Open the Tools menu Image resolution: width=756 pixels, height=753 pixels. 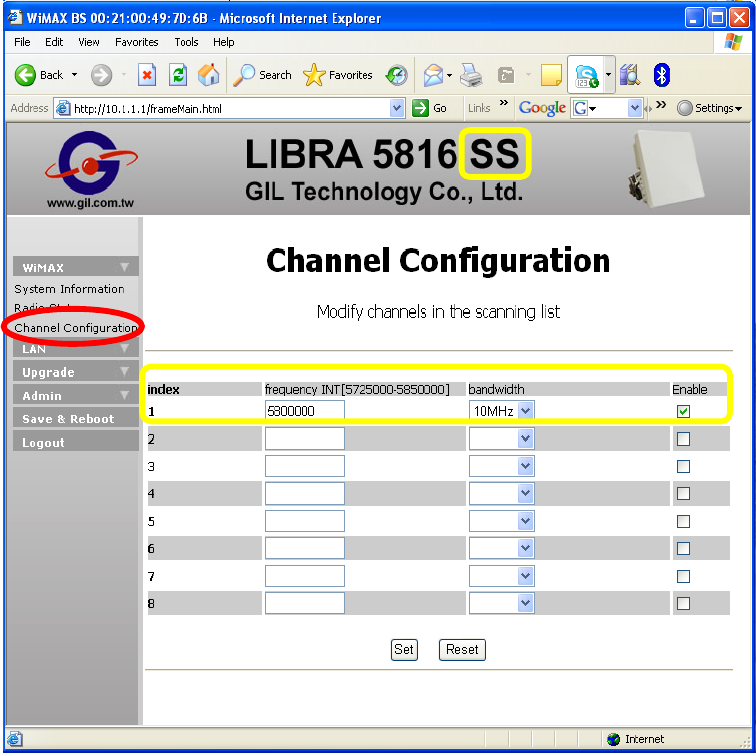(186, 42)
